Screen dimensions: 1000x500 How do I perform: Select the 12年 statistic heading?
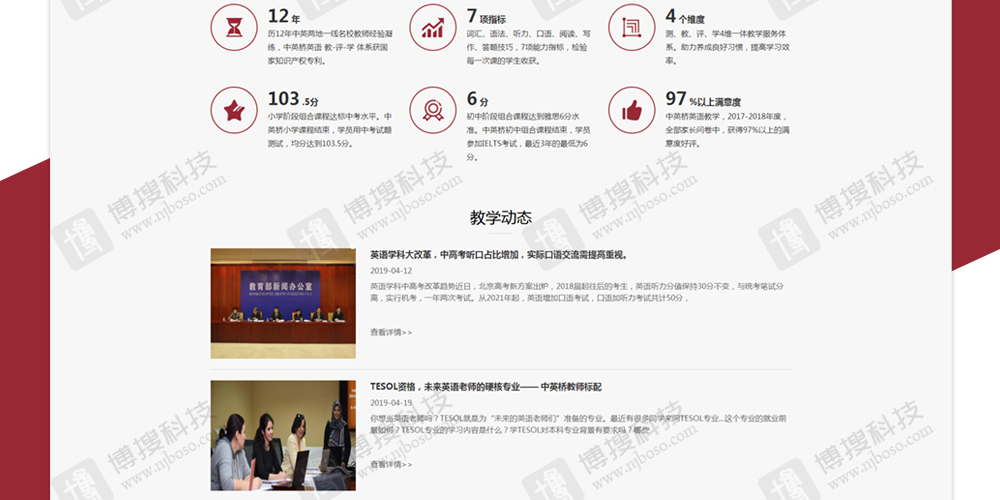tap(284, 17)
